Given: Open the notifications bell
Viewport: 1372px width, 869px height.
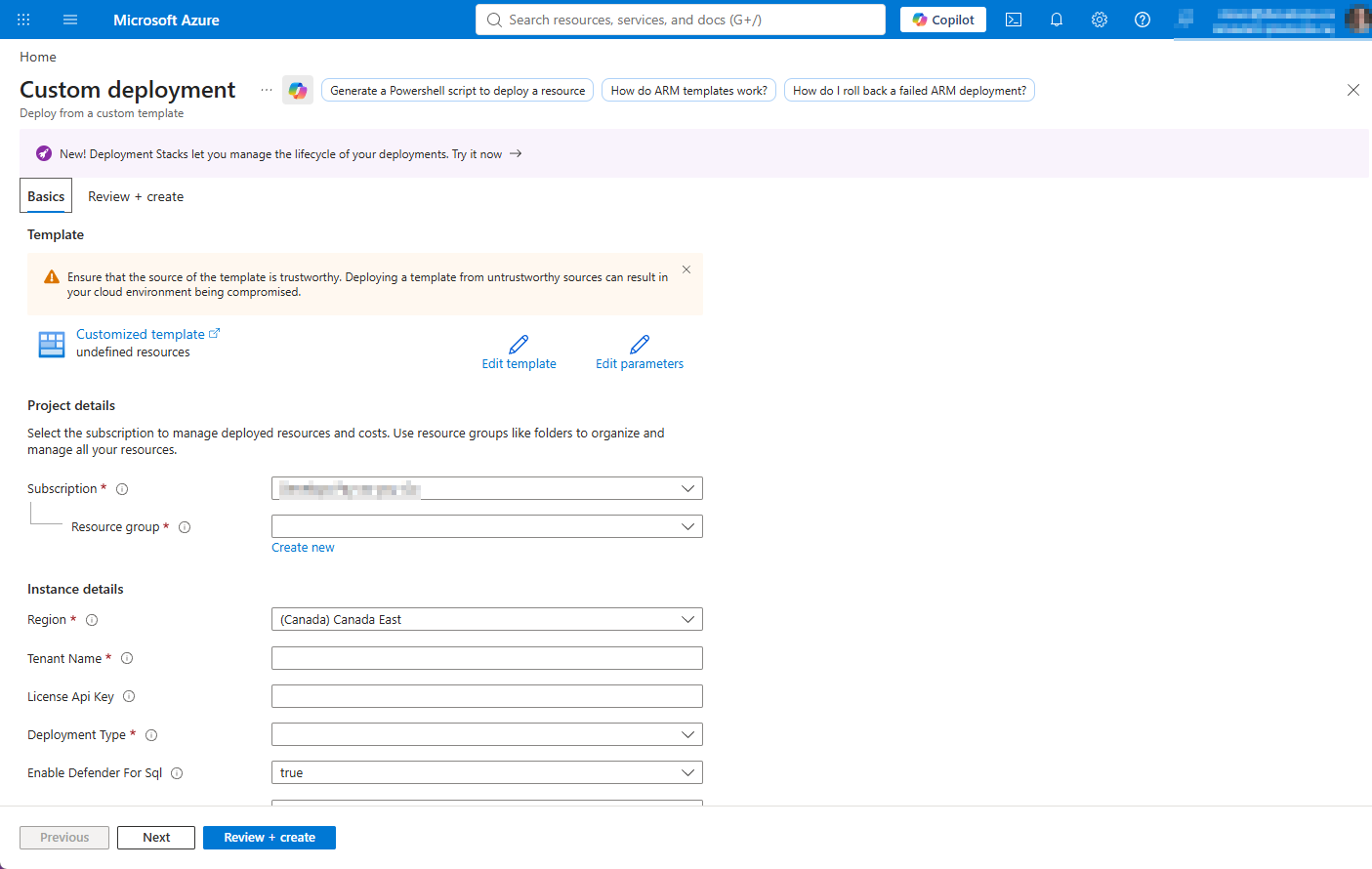Looking at the screenshot, I should (x=1057, y=20).
